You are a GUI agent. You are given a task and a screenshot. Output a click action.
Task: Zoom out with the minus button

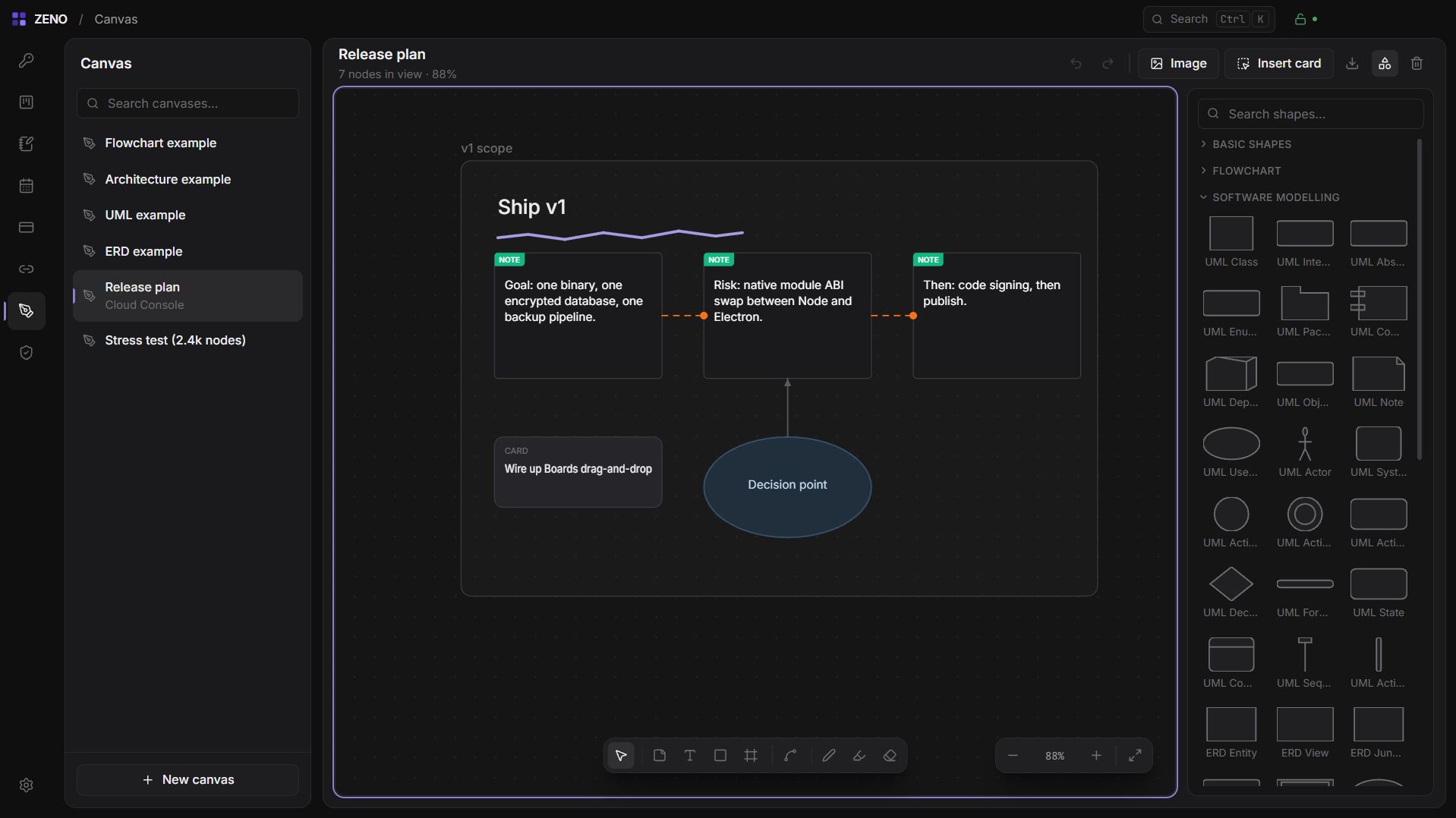(x=1013, y=756)
